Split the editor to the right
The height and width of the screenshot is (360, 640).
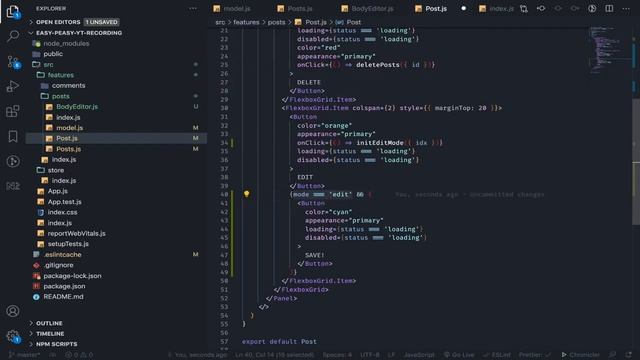609,9
